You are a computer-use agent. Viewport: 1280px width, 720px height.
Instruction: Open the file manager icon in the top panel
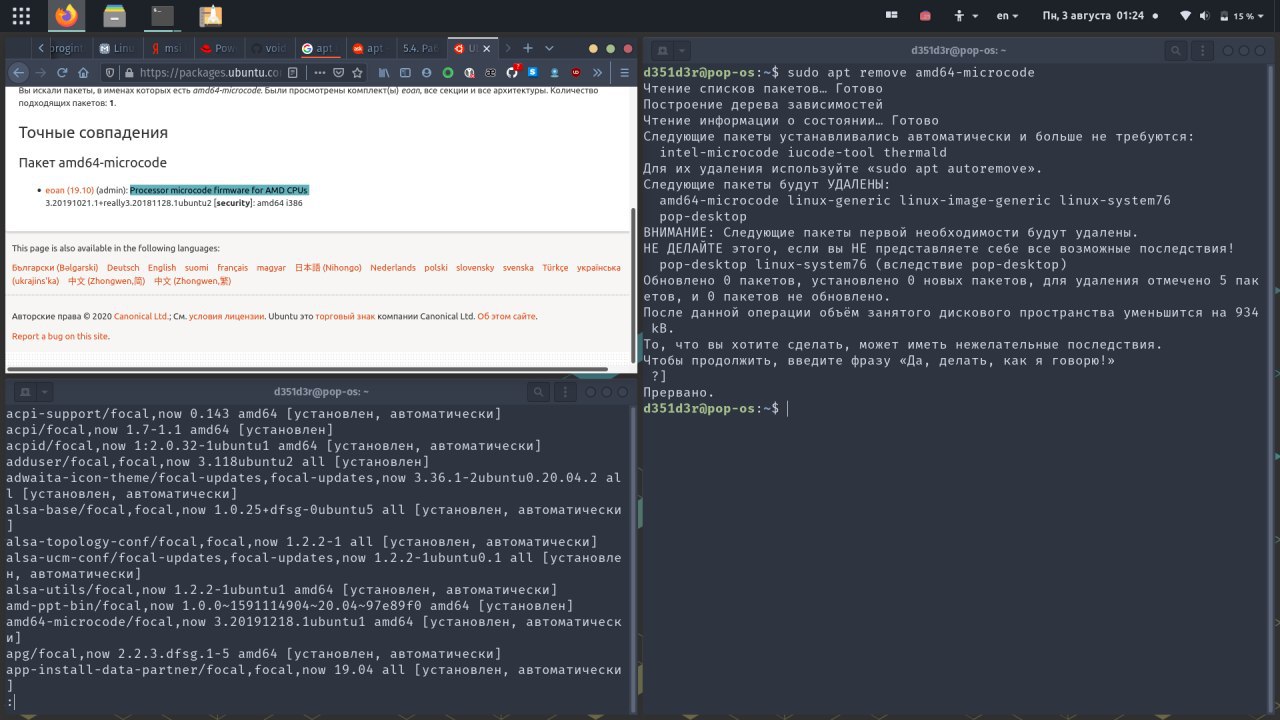click(114, 16)
